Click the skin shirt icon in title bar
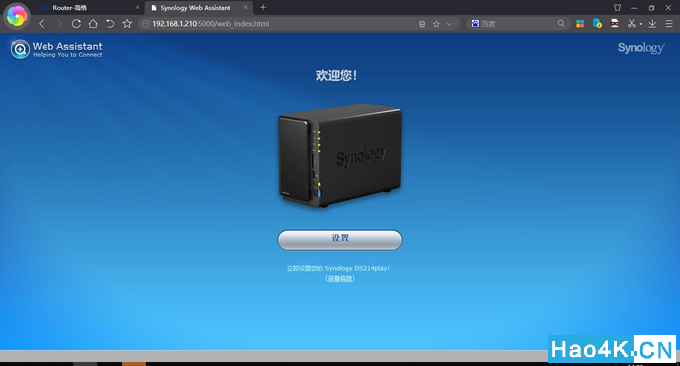 click(x=618, y=7)
